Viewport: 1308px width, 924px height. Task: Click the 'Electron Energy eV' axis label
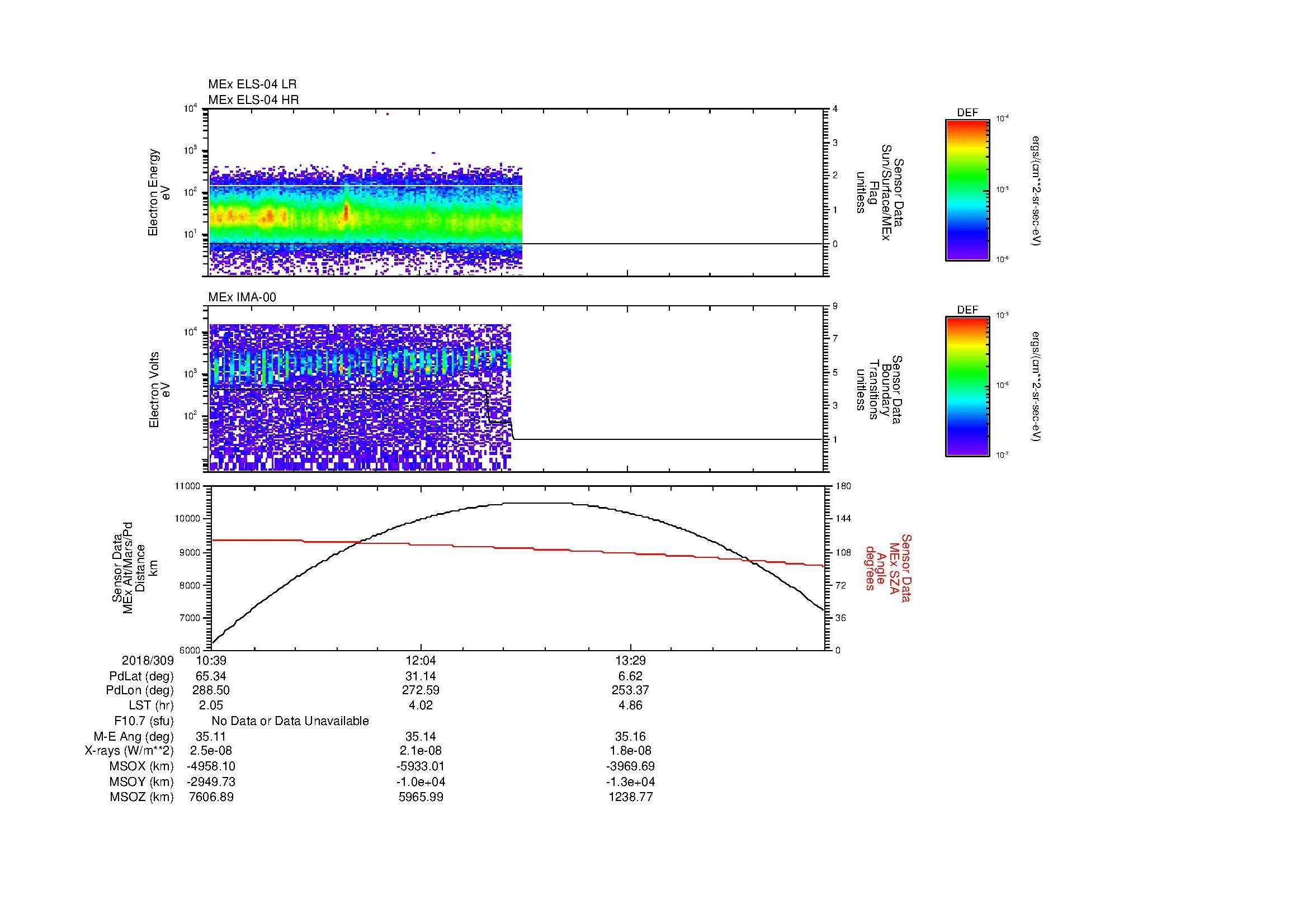(x=159, y=192)
